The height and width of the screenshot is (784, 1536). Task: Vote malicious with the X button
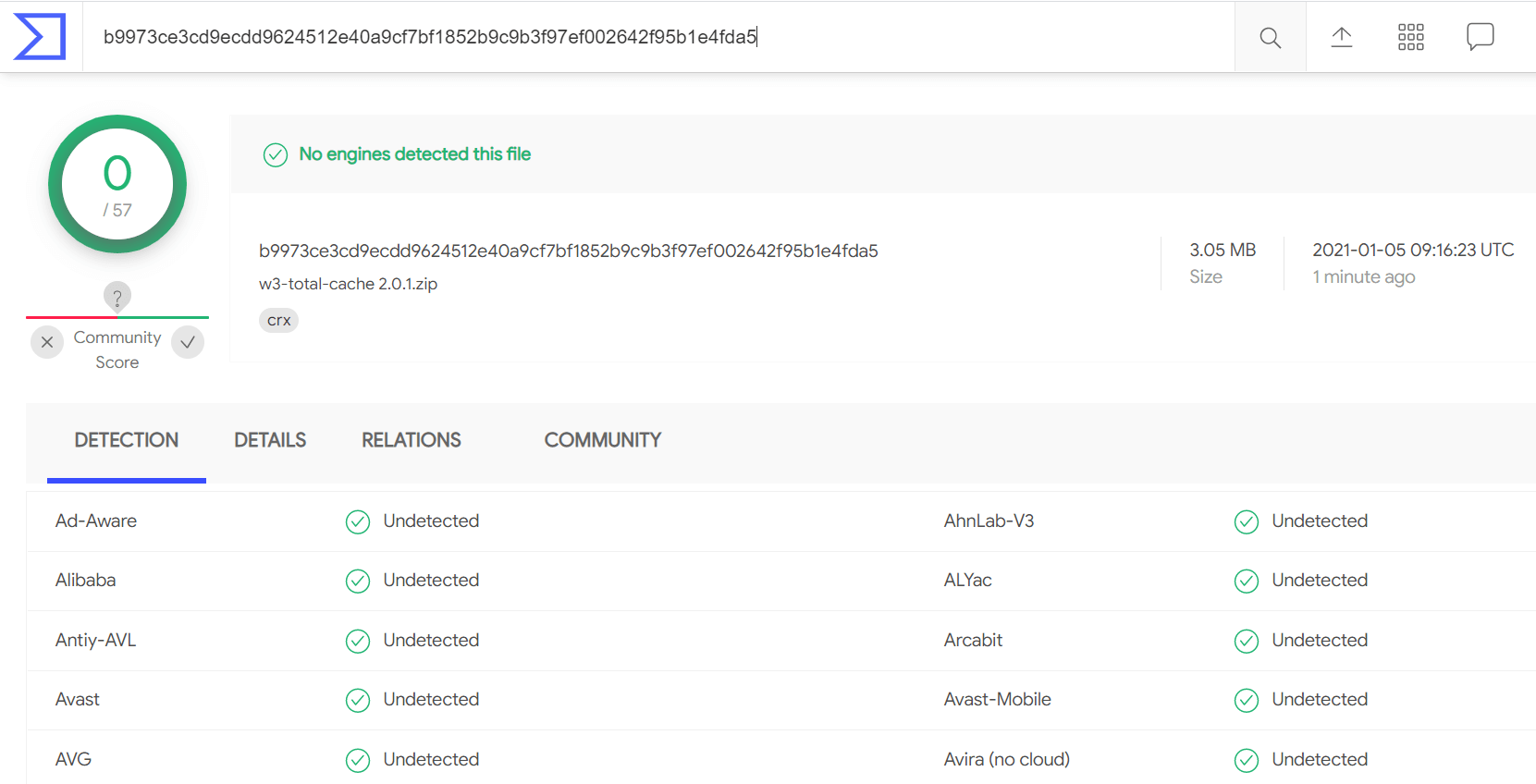(47, 342)
